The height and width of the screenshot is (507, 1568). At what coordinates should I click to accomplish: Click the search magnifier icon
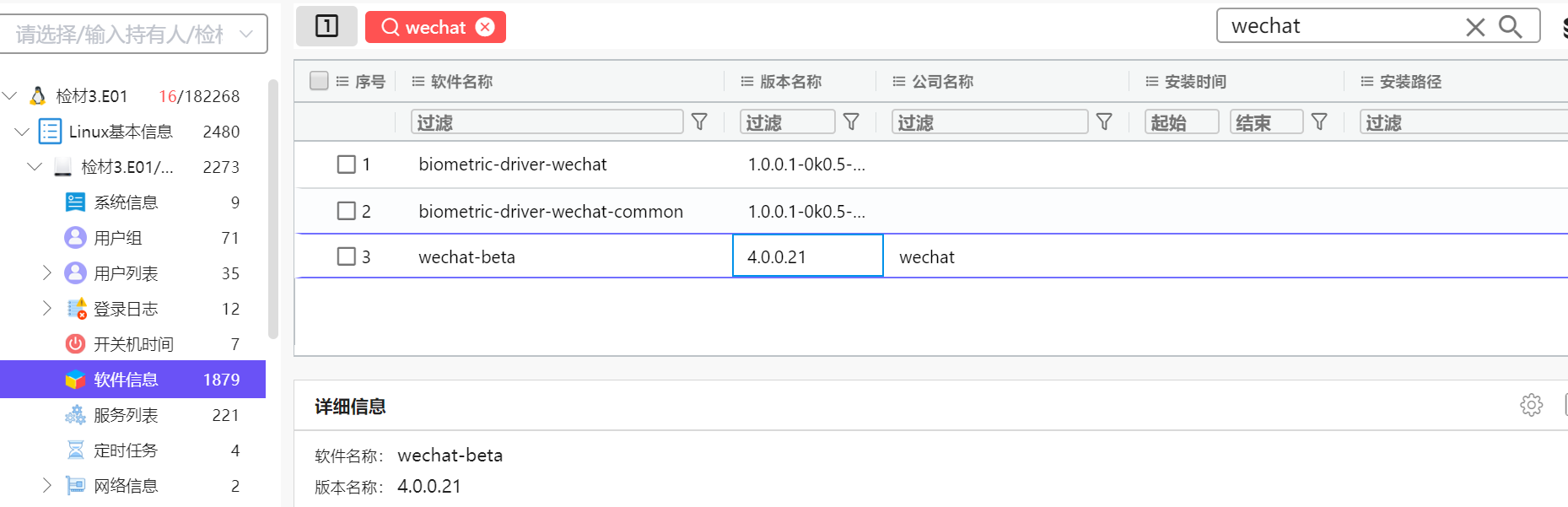click(1510, 27)
